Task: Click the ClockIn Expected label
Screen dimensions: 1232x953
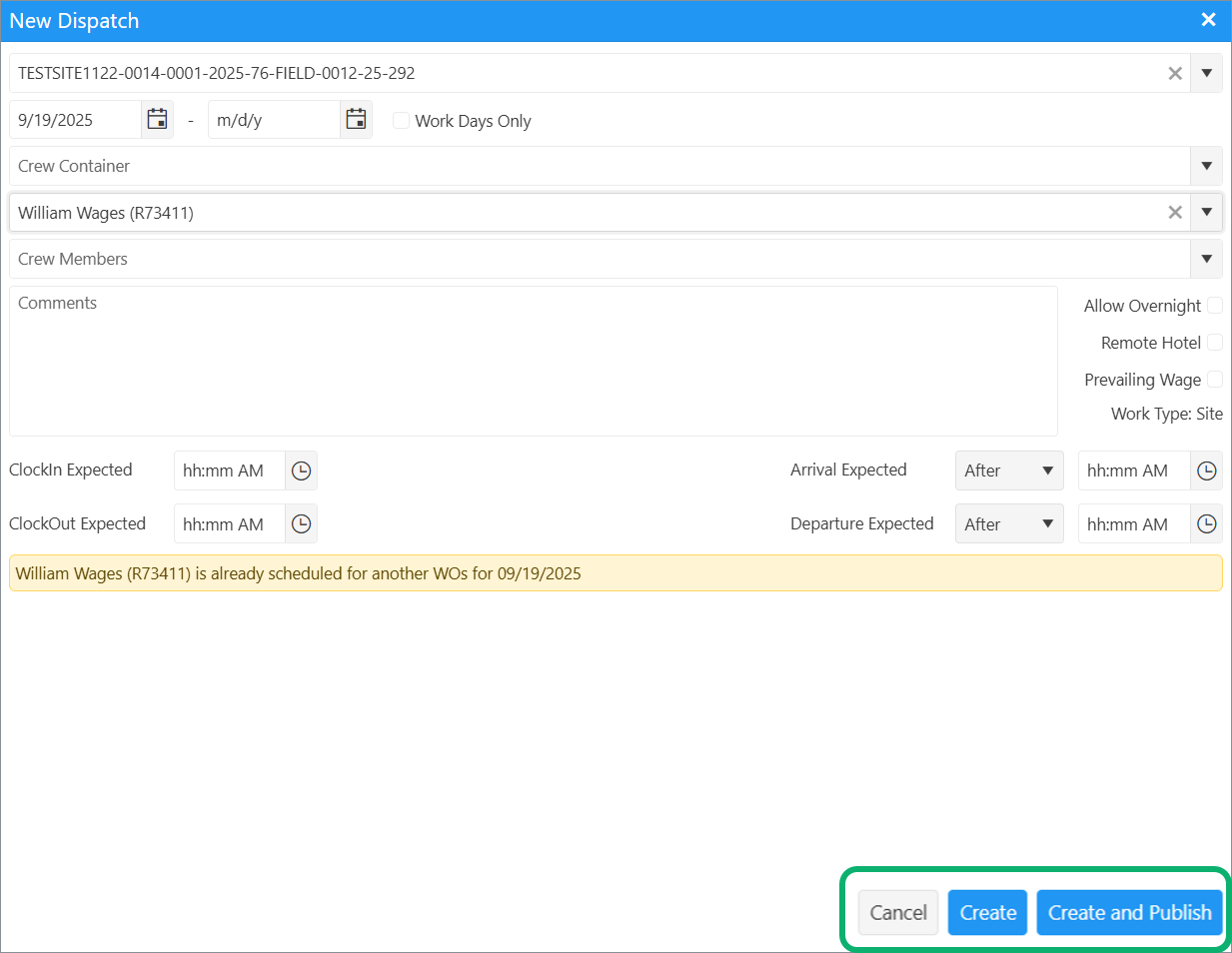Action: [71, 470]
